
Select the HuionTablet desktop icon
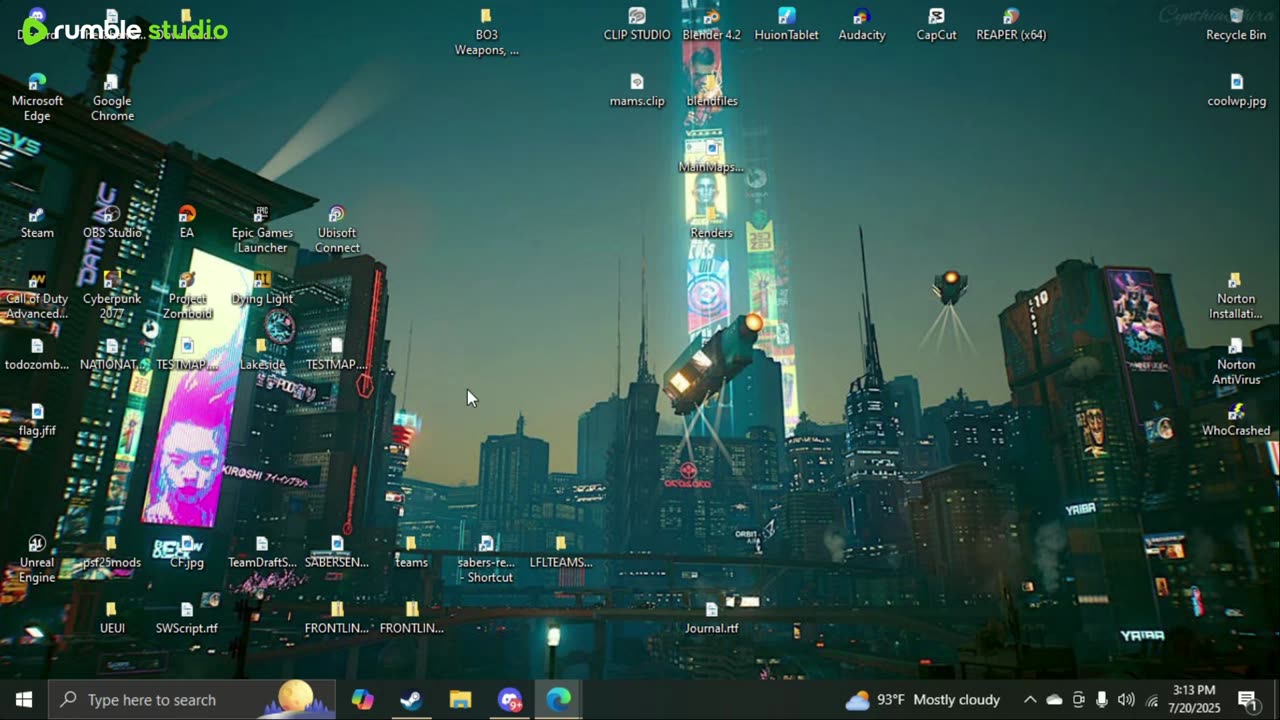[787, 24]
